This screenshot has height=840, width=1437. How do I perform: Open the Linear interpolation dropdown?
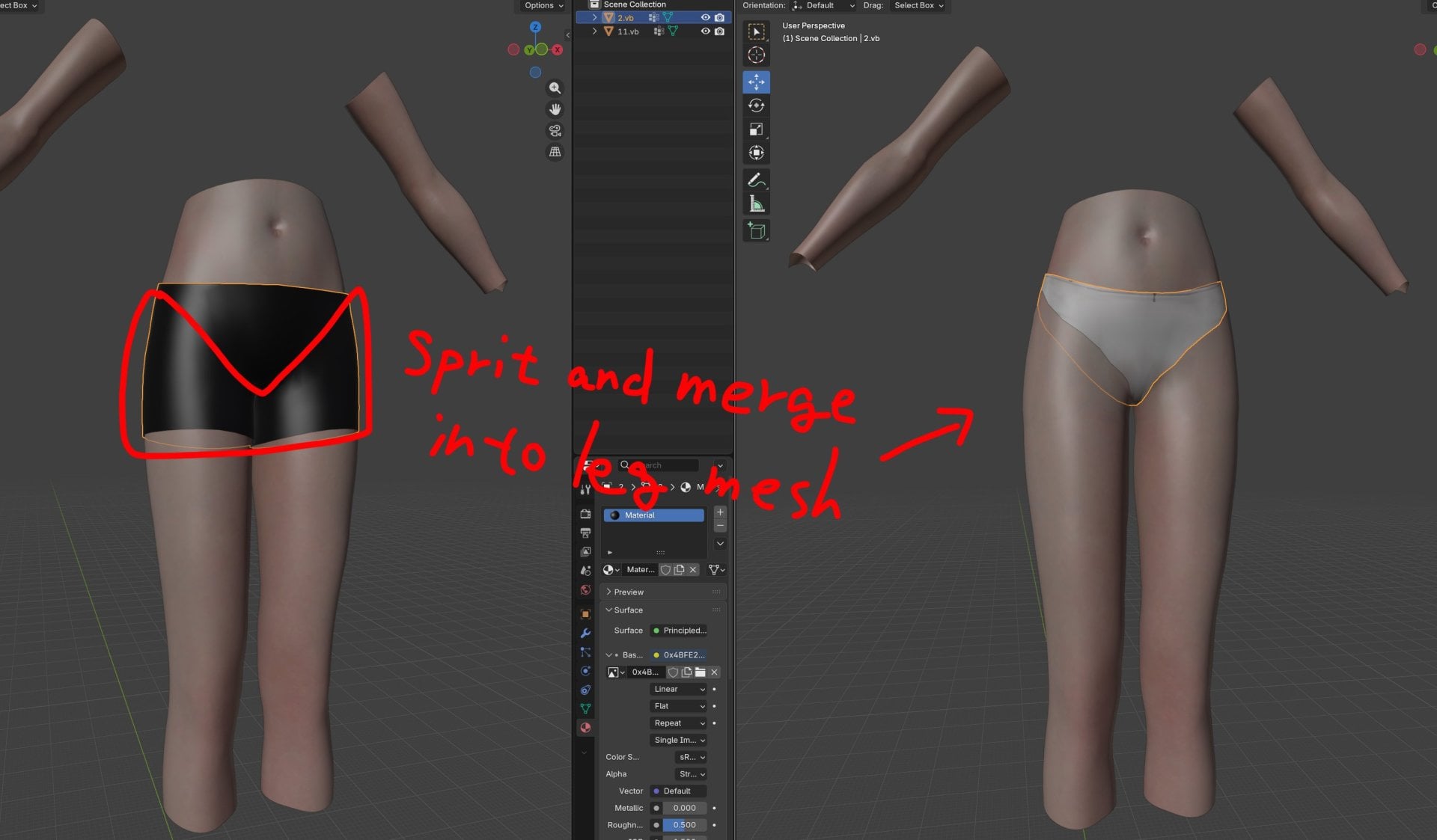[678, 690]
